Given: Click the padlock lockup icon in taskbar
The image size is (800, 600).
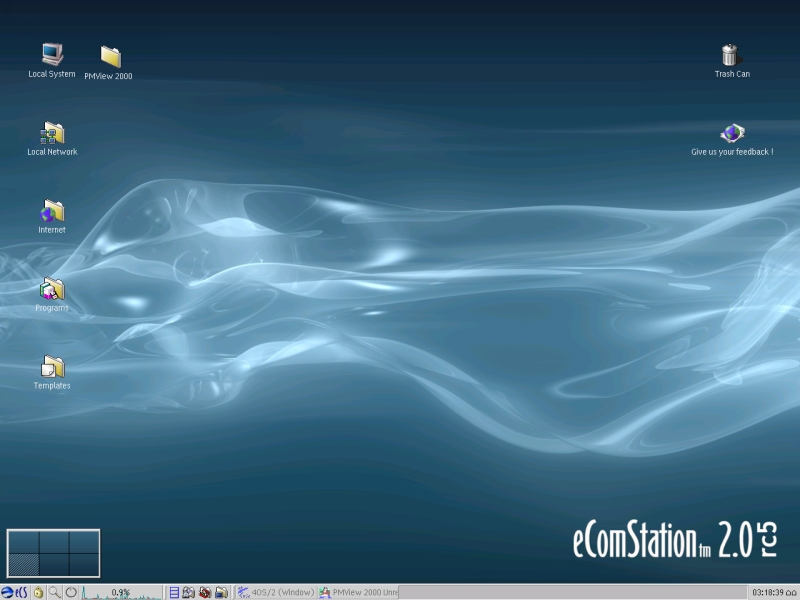Looking at the screenshot, I should click(x=38, y=592).
